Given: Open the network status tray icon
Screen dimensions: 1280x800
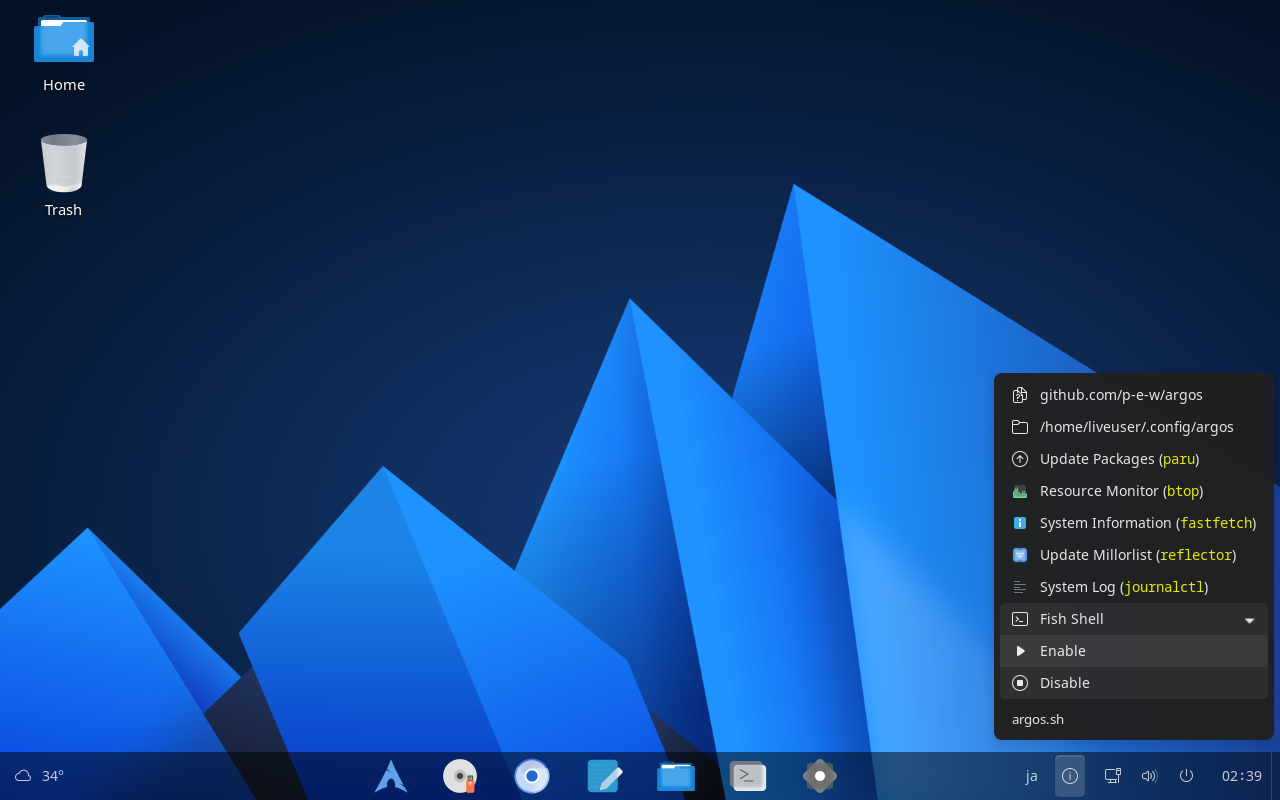Looking at the screenshot, I should [1112, 776].
